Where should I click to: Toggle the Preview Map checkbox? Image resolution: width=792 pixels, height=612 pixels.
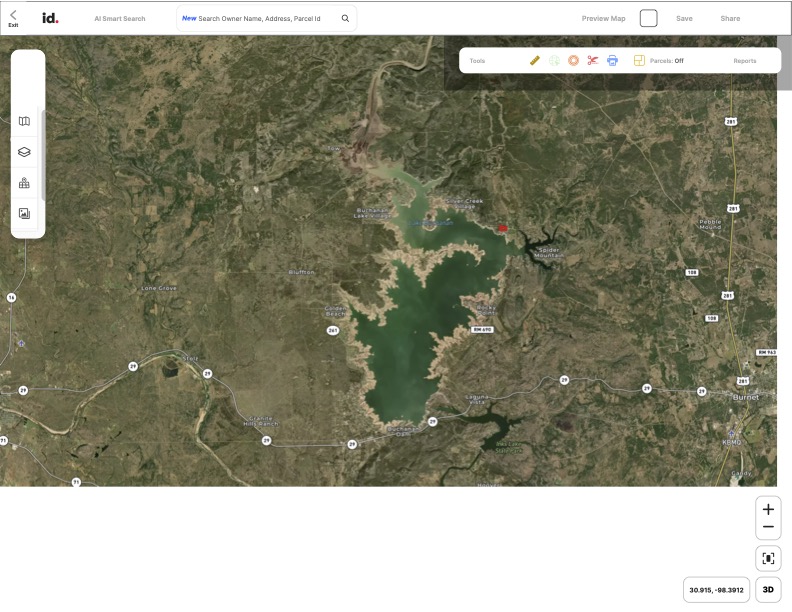[648, 18]
